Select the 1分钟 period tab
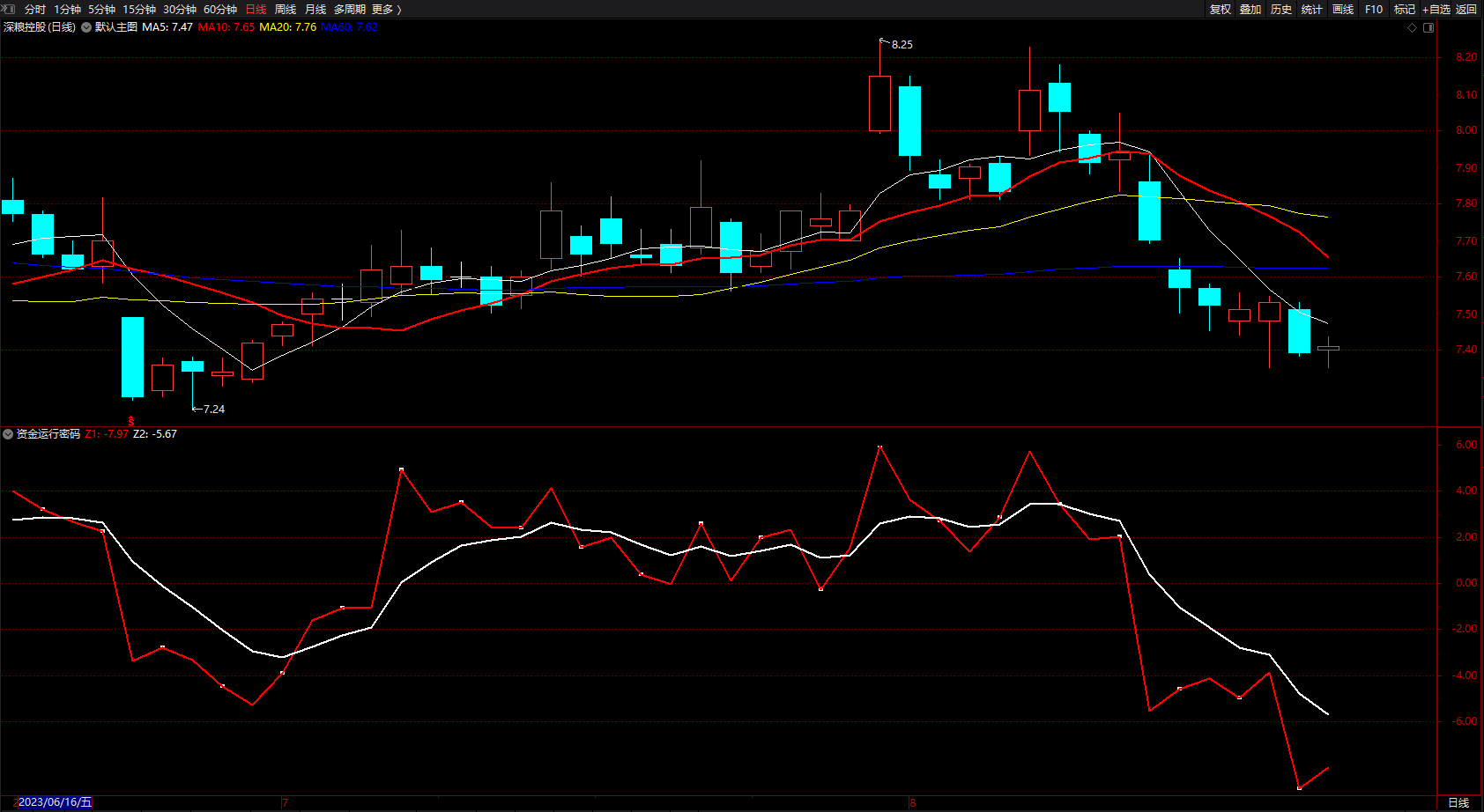This screenshot has width=1484, height=812. coord(67,10)
